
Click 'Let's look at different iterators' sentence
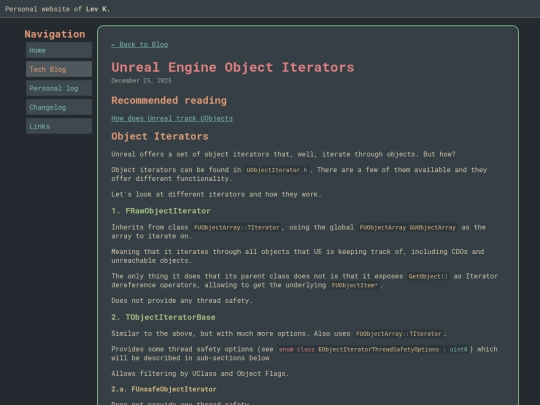coord(216,194)
